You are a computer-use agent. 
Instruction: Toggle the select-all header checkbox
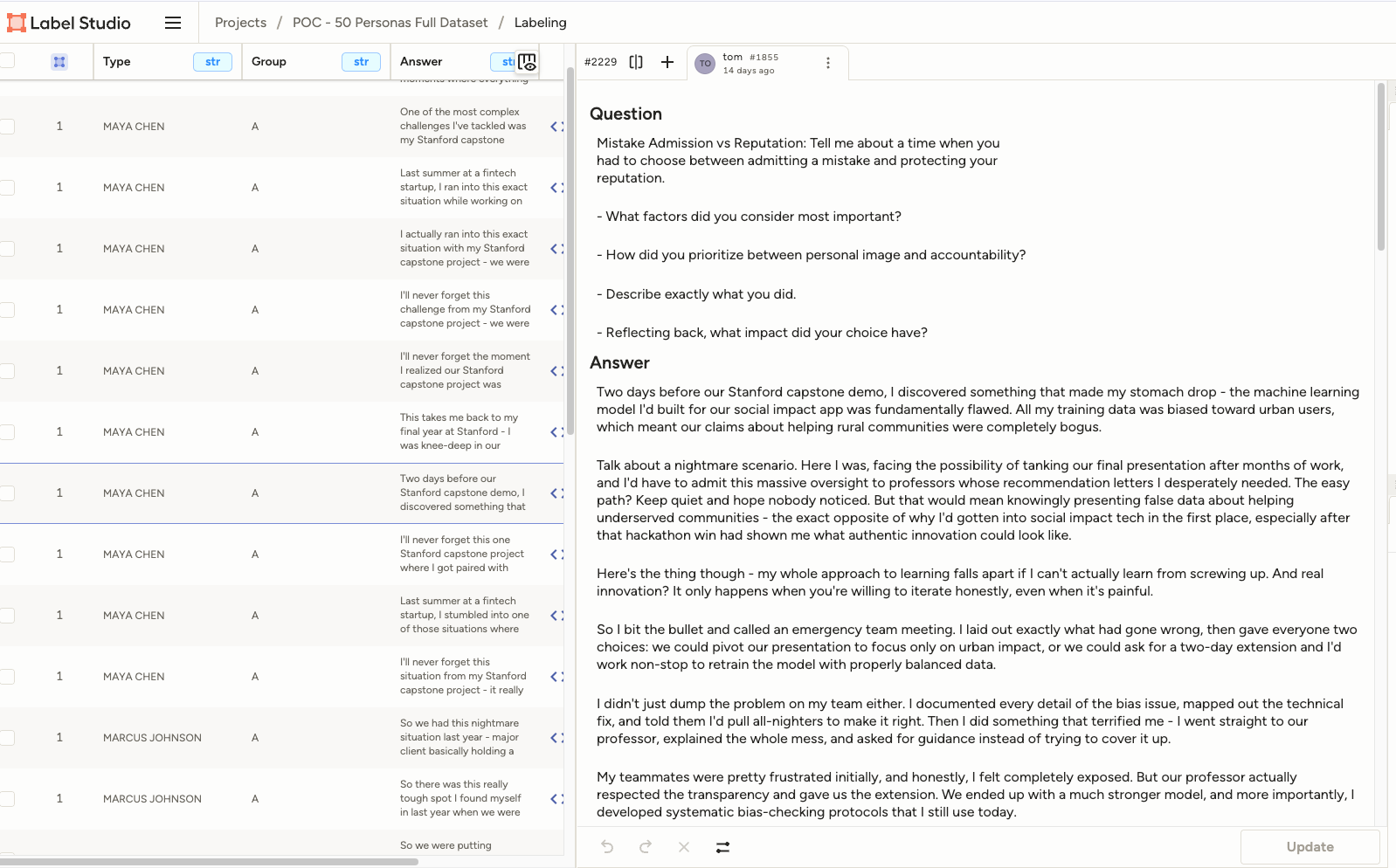pyautogui.click(x=8, y=61)
